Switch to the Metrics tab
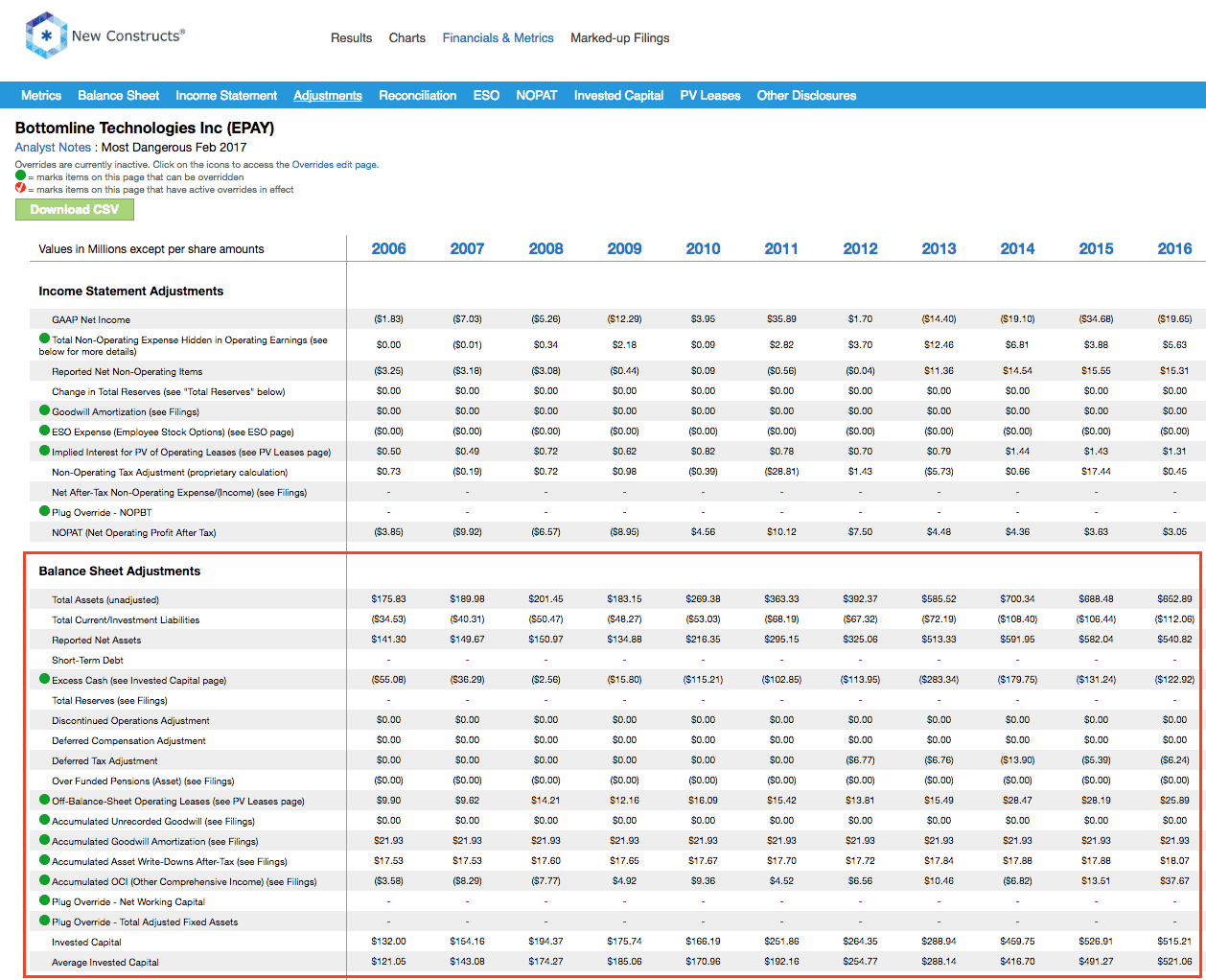This screenshot has width=1206, height=980. click(x=41, y=96)
